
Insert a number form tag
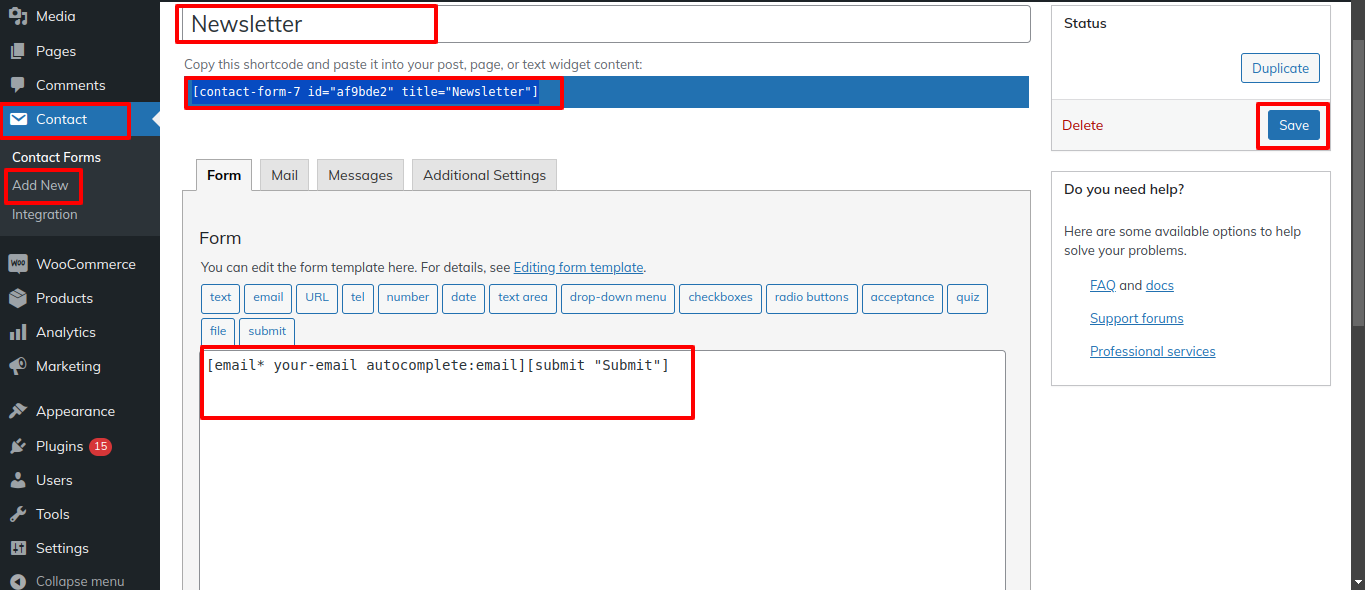click(408, 298)
